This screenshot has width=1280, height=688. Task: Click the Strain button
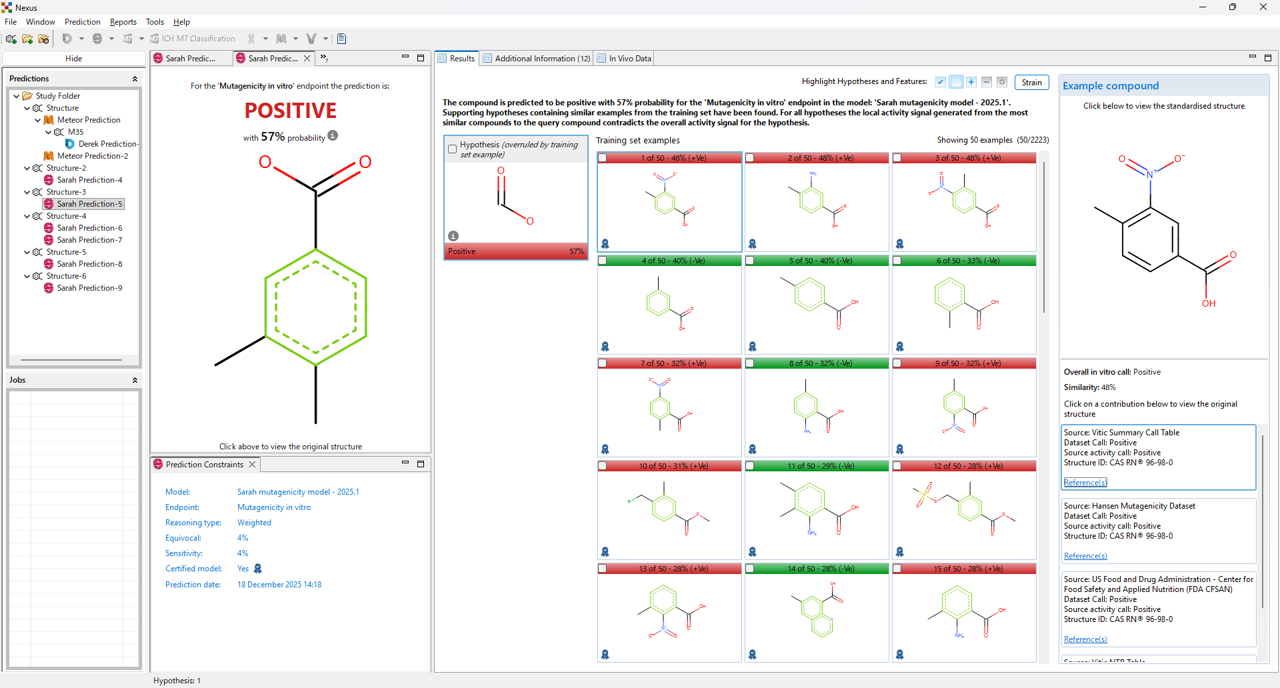(1031, 82)
